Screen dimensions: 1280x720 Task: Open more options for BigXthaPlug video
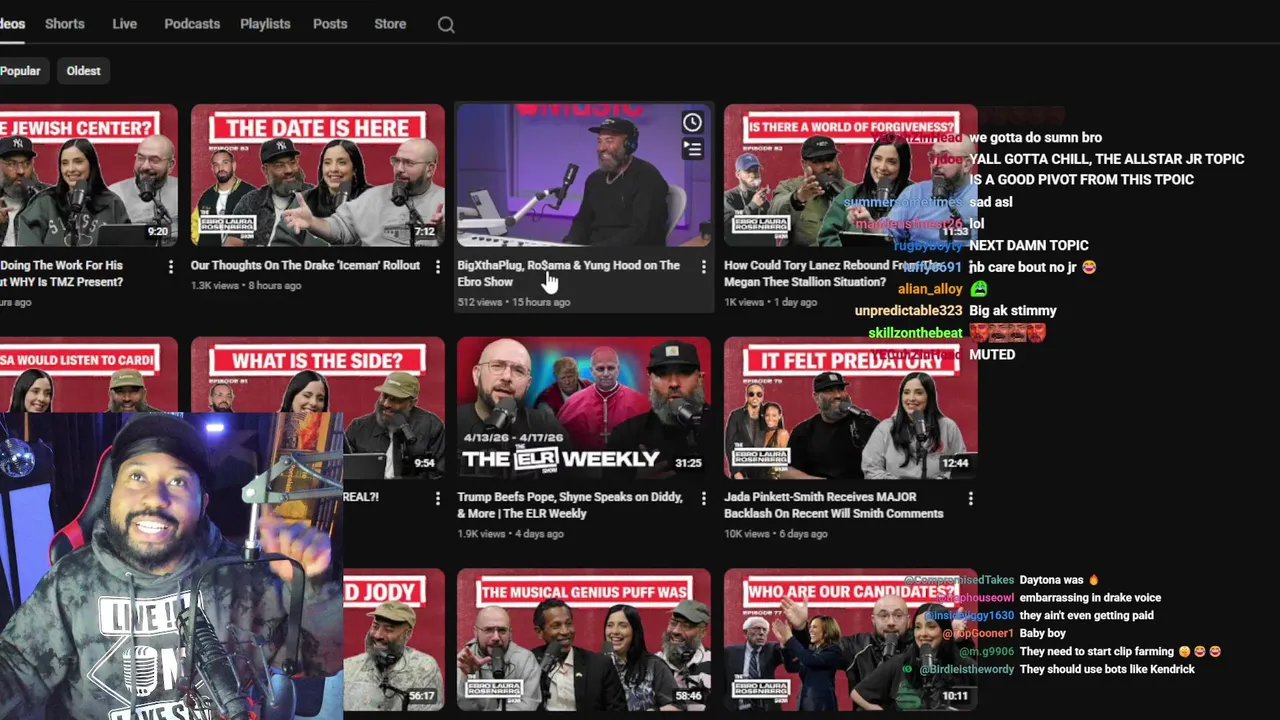click(704, 267)
